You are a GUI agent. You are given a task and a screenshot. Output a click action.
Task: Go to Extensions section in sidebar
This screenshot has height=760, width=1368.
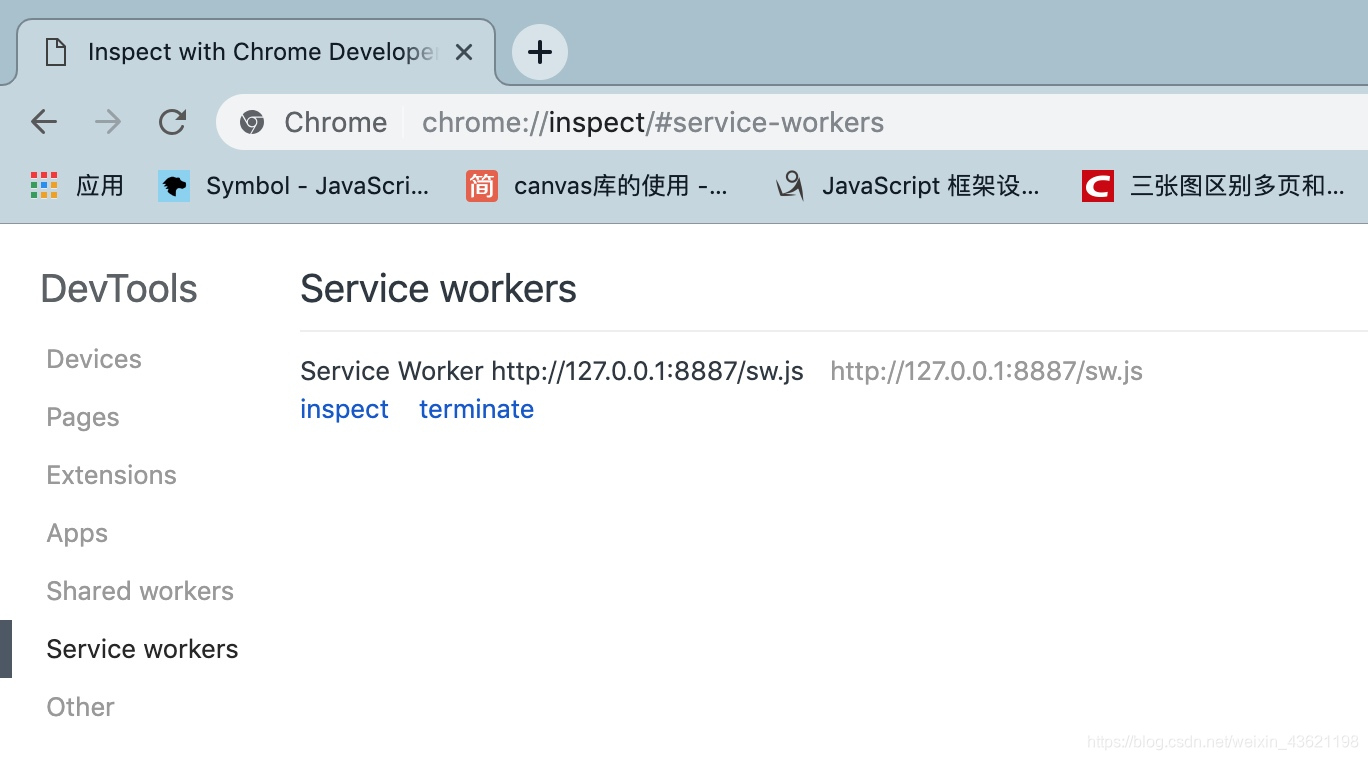tap(111, 475)
